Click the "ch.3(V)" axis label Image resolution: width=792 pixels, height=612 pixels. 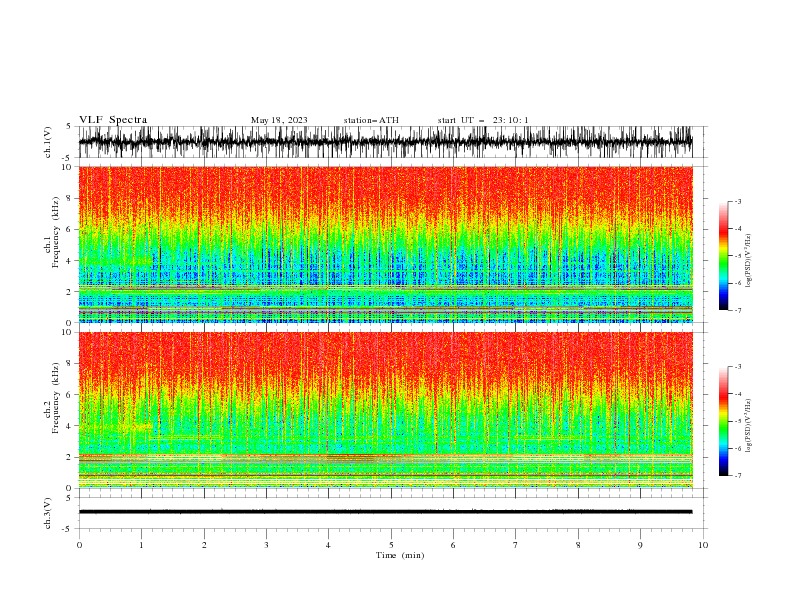(48, 513)
